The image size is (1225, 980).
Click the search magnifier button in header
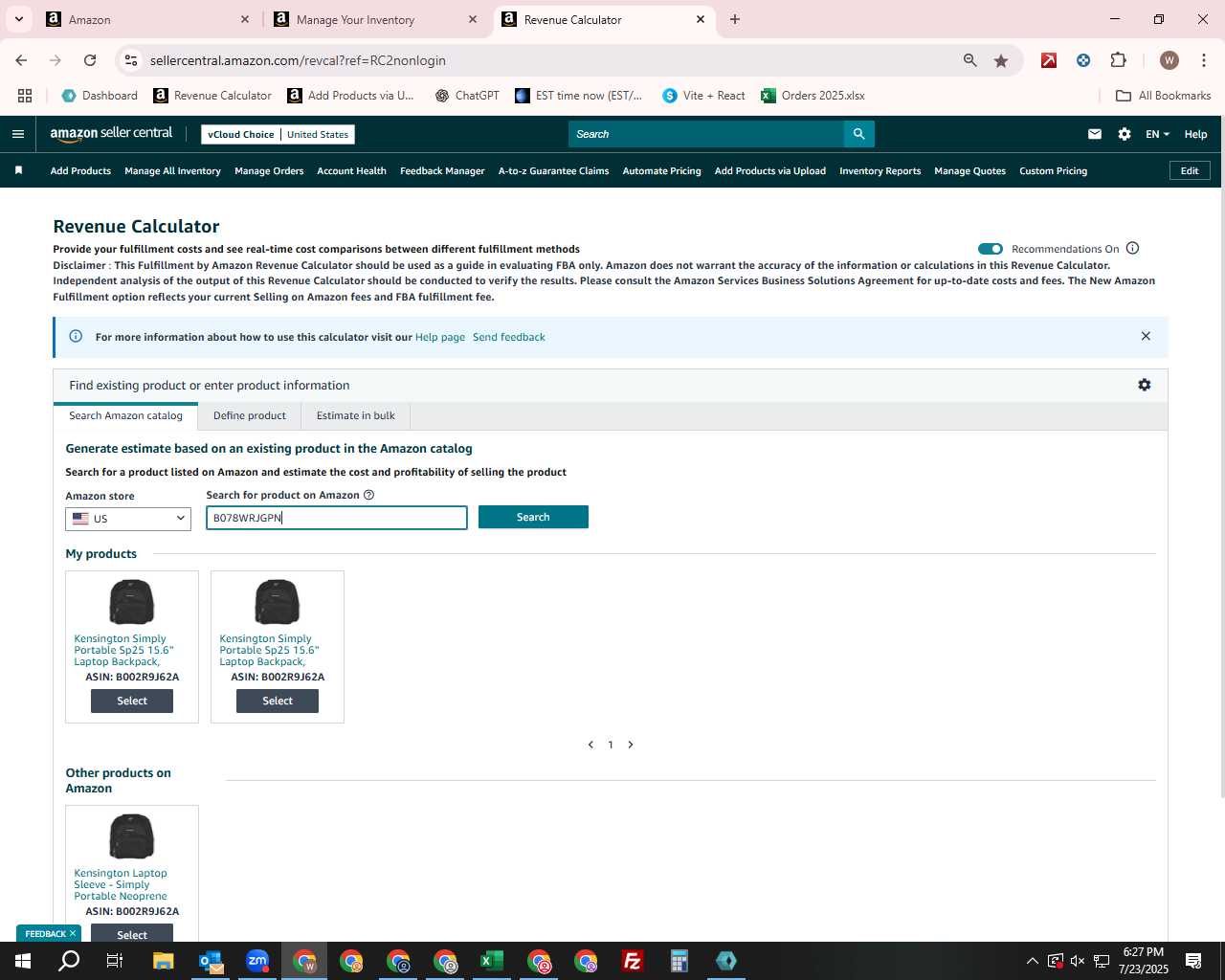coord(858,134)
